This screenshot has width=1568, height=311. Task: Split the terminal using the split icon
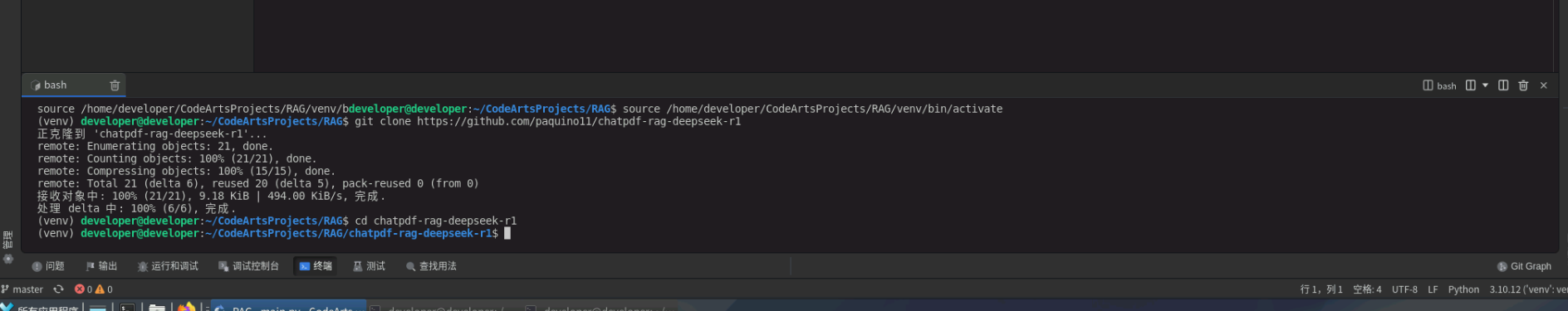[x=1471, y=85]
